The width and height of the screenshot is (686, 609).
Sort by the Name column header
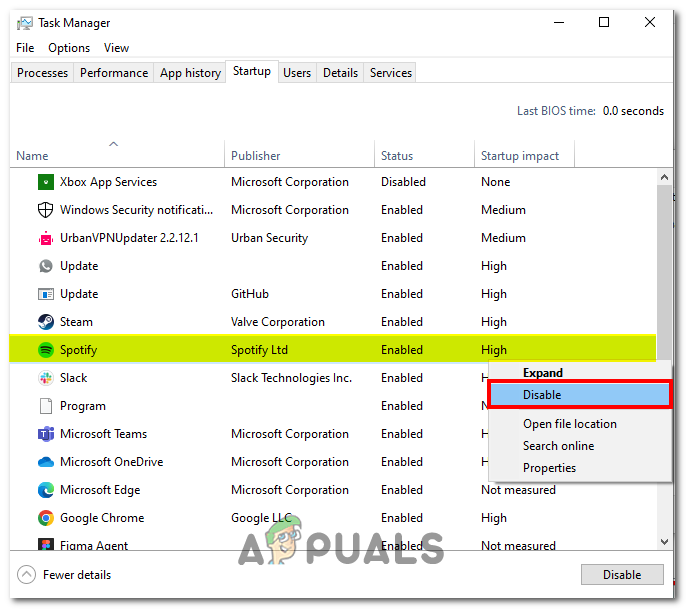pos(33,156)
